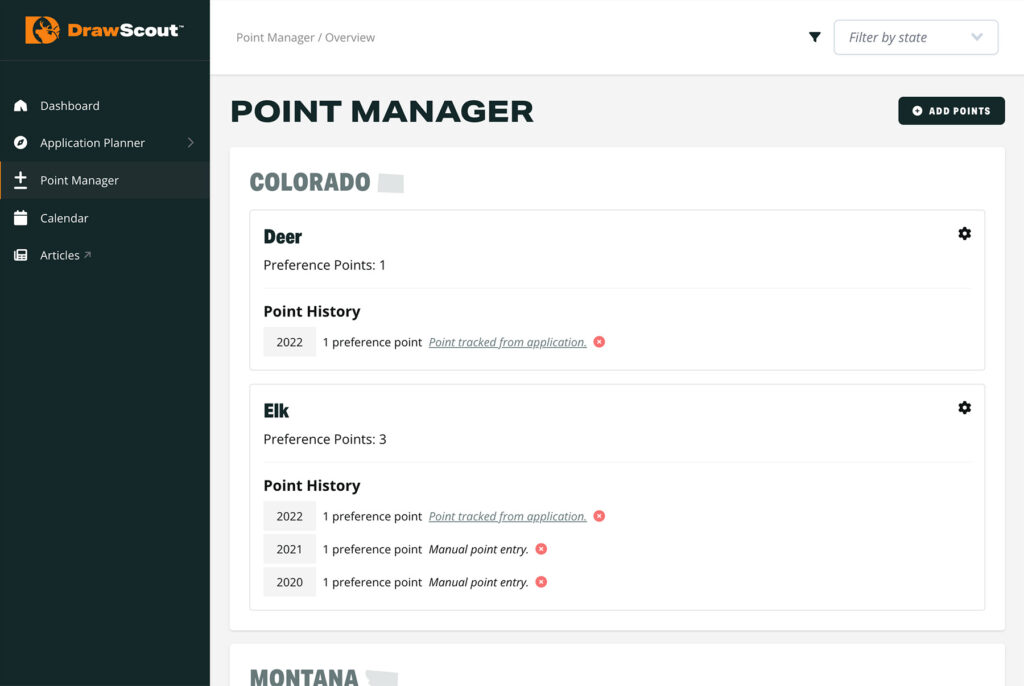Viewport: 1024px width, 686px height.
Task: Delete the 2020 Elk manual point entry
Action: tap(541, 582)
